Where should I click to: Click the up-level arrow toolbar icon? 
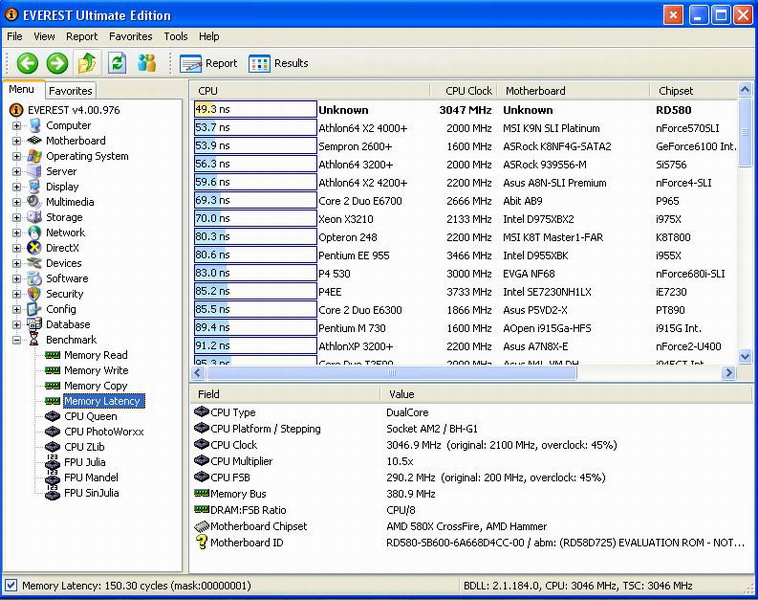[x=87, y=63]
